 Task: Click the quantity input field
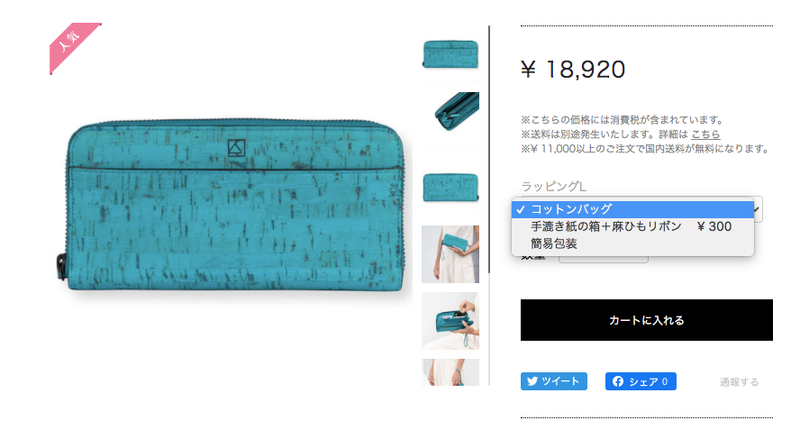click(604, 258)
